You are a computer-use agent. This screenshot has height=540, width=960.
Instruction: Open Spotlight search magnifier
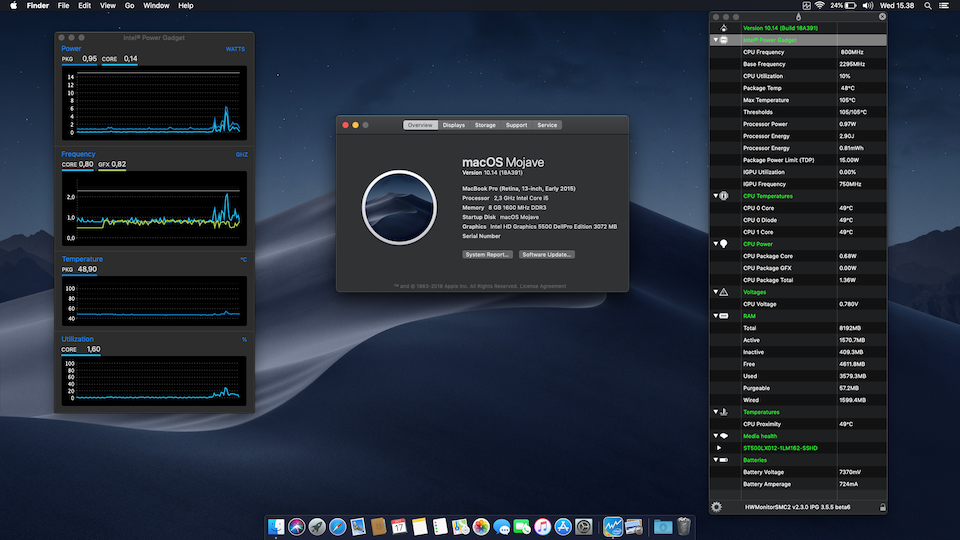point(928,6)
